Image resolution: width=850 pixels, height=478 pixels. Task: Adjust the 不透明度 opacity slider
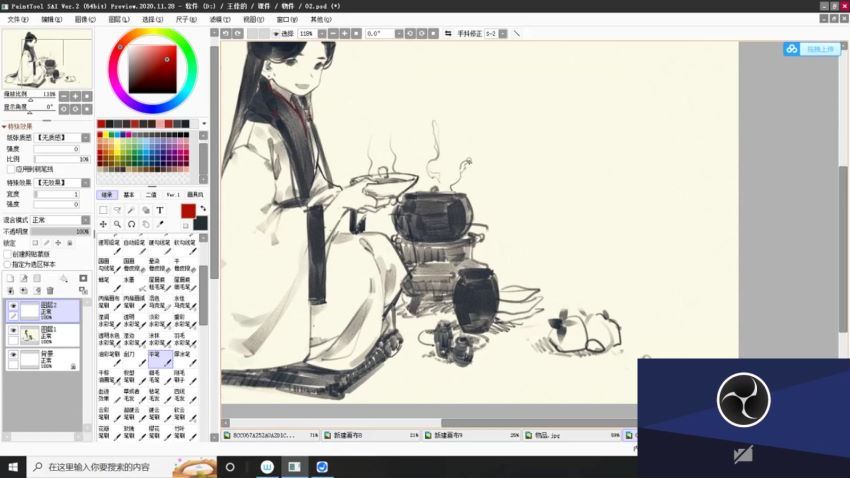tap(61, 231)
